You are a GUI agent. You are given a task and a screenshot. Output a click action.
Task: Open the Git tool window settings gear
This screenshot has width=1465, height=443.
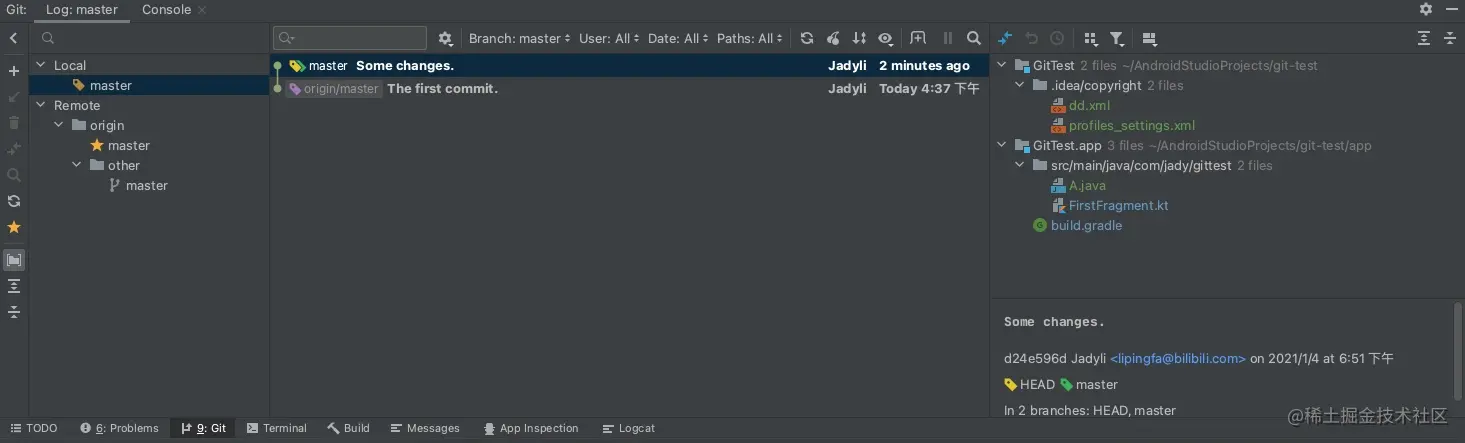(x=1426, y=9)
